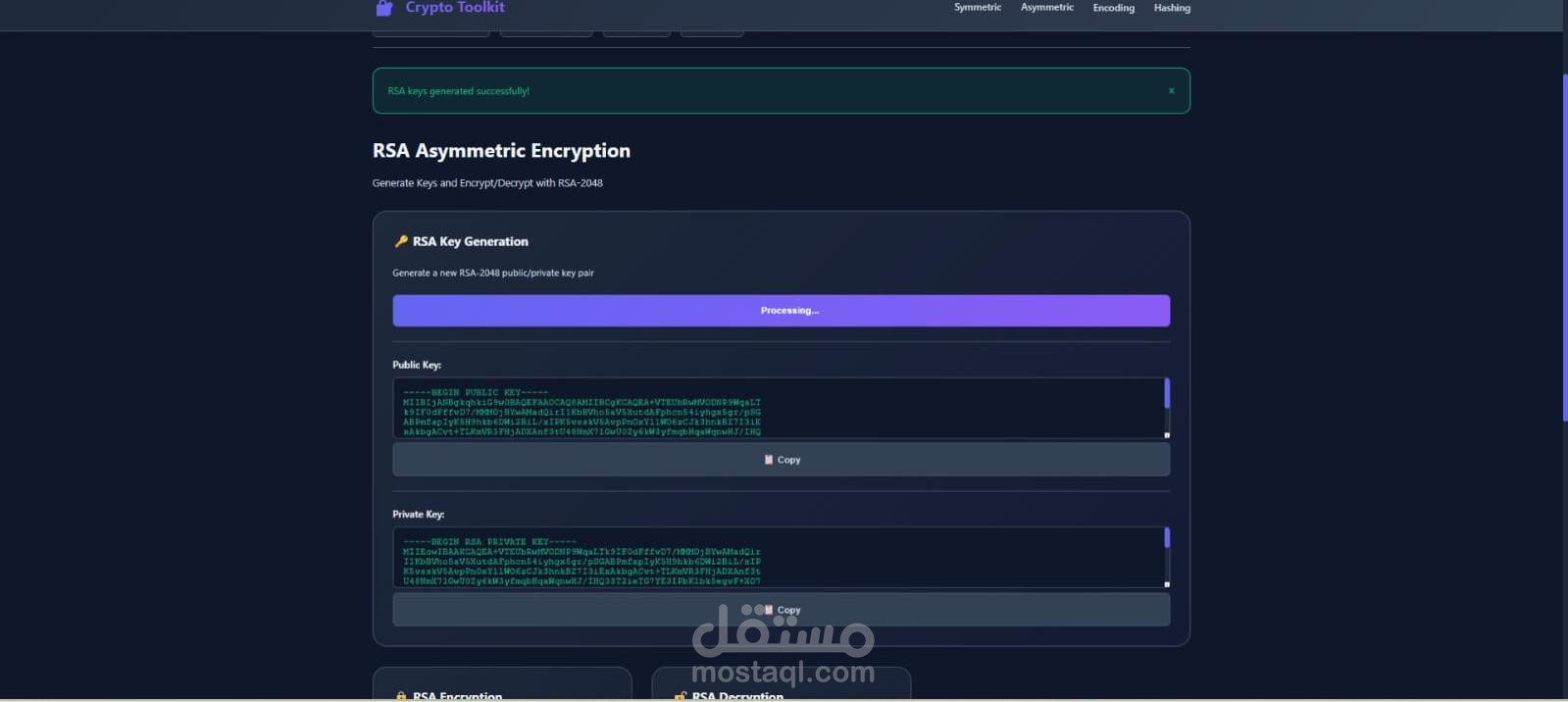Dismiss the RSA keys generated success alert
The image size is (1568, 702).
[x=1171, y=90]
